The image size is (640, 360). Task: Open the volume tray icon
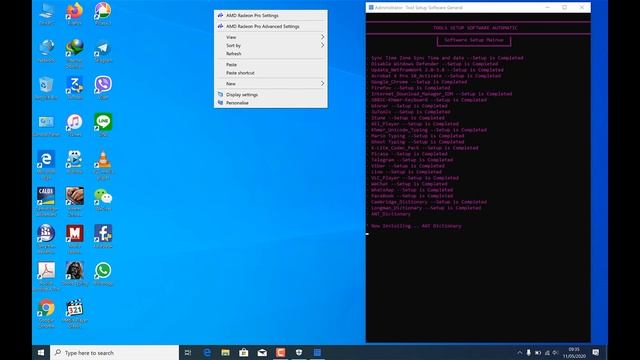click(x=556, y=353)
